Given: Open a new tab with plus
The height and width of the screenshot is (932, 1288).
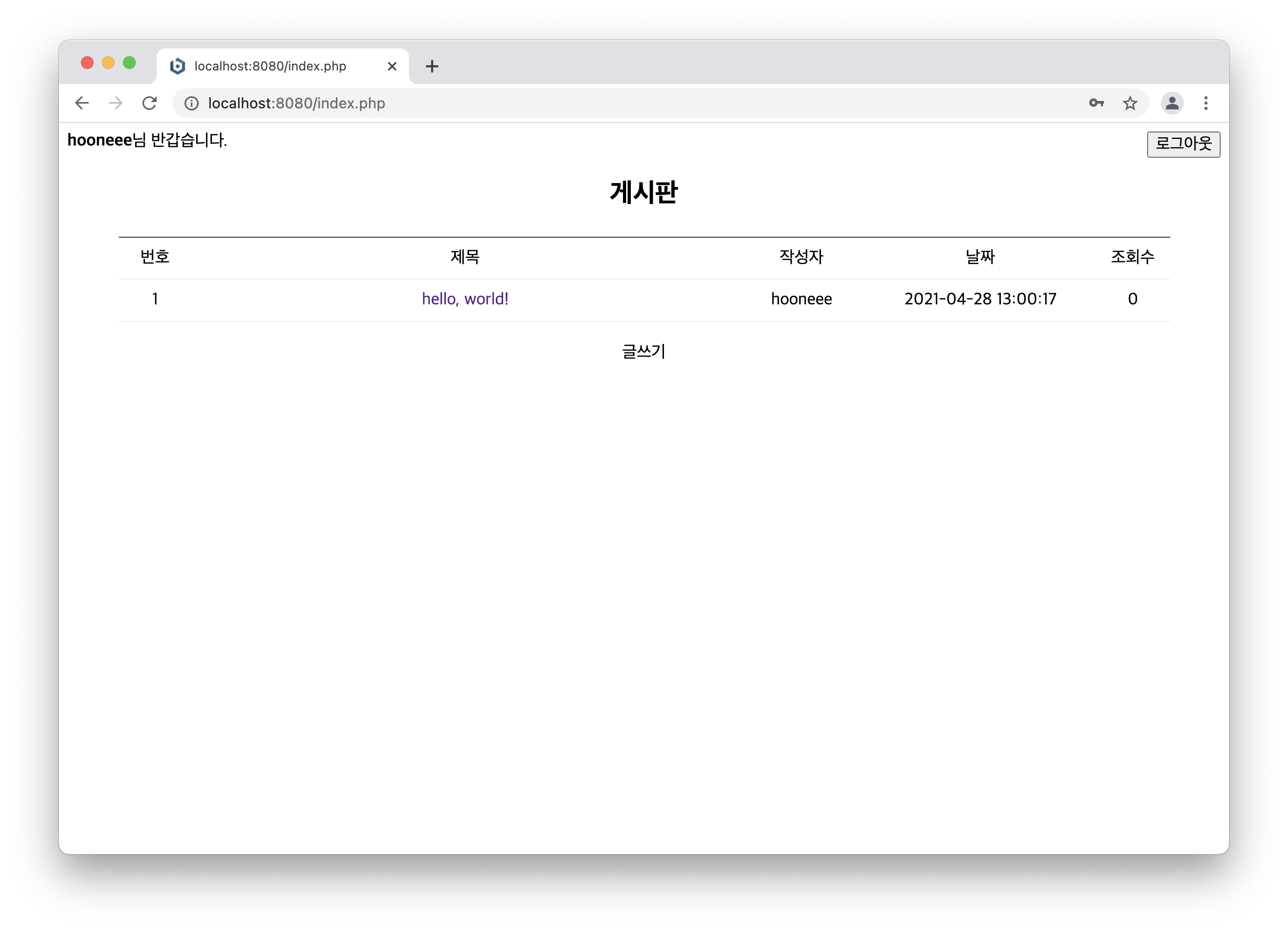Looking at the screenshot, I should 432,66.
